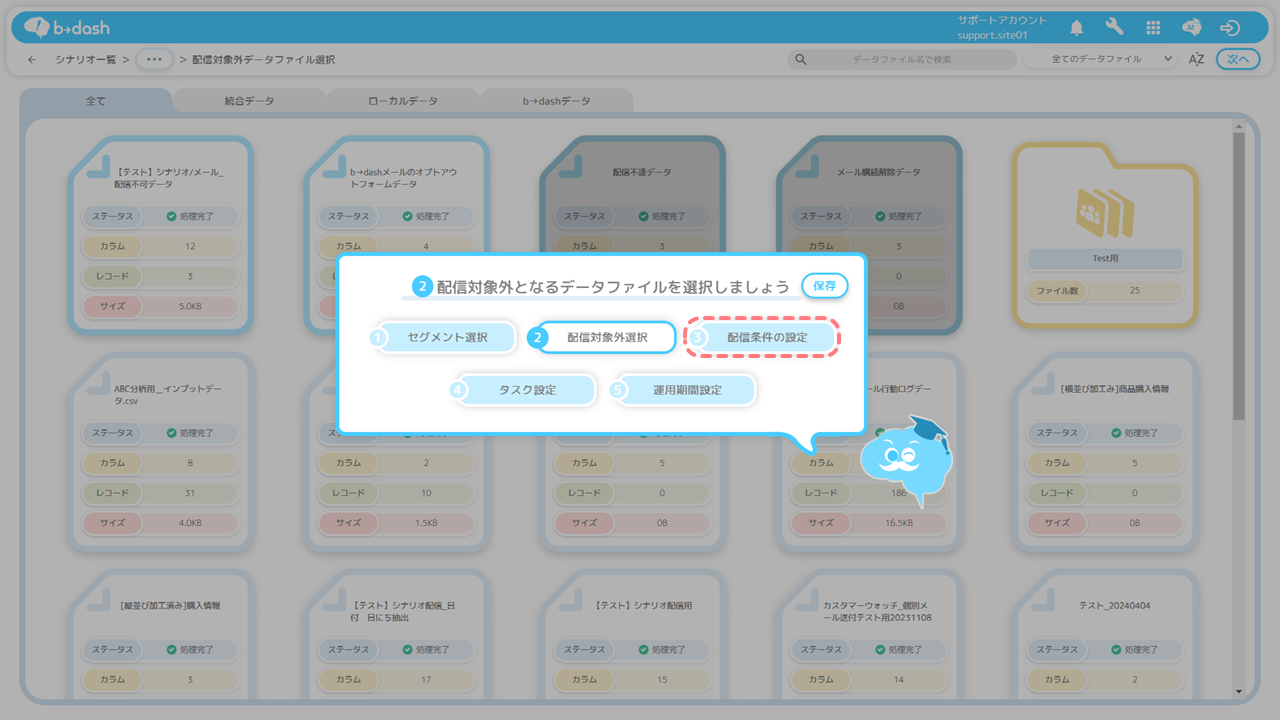Click サイズ 16.5KB value
The width and height of the screenshot is (1280, 720).
tap(898, 523)
